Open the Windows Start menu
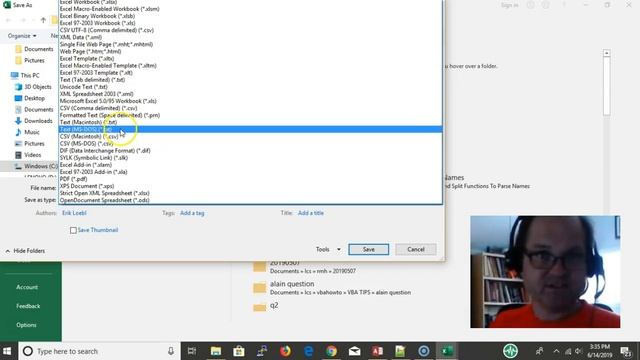640x360 pixels. [x=7, y=351]
